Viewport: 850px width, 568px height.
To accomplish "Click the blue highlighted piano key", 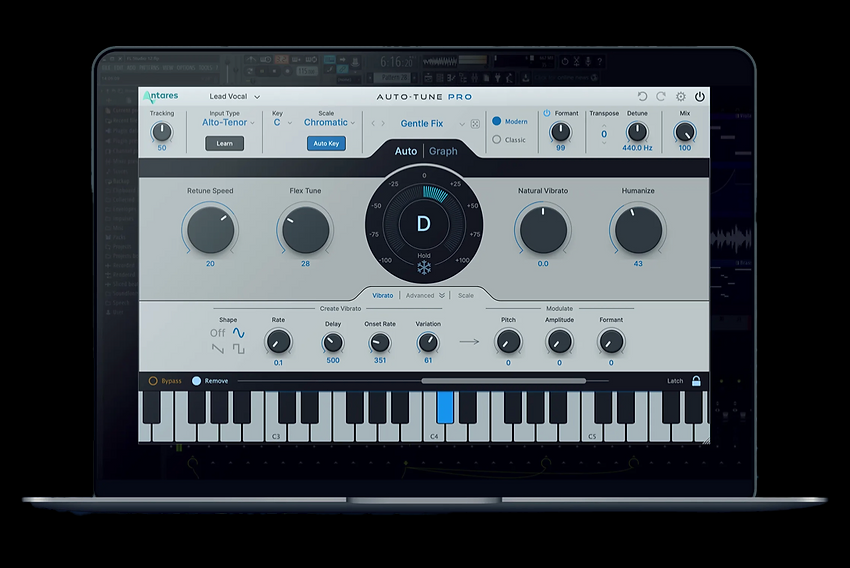I will 445,406.
